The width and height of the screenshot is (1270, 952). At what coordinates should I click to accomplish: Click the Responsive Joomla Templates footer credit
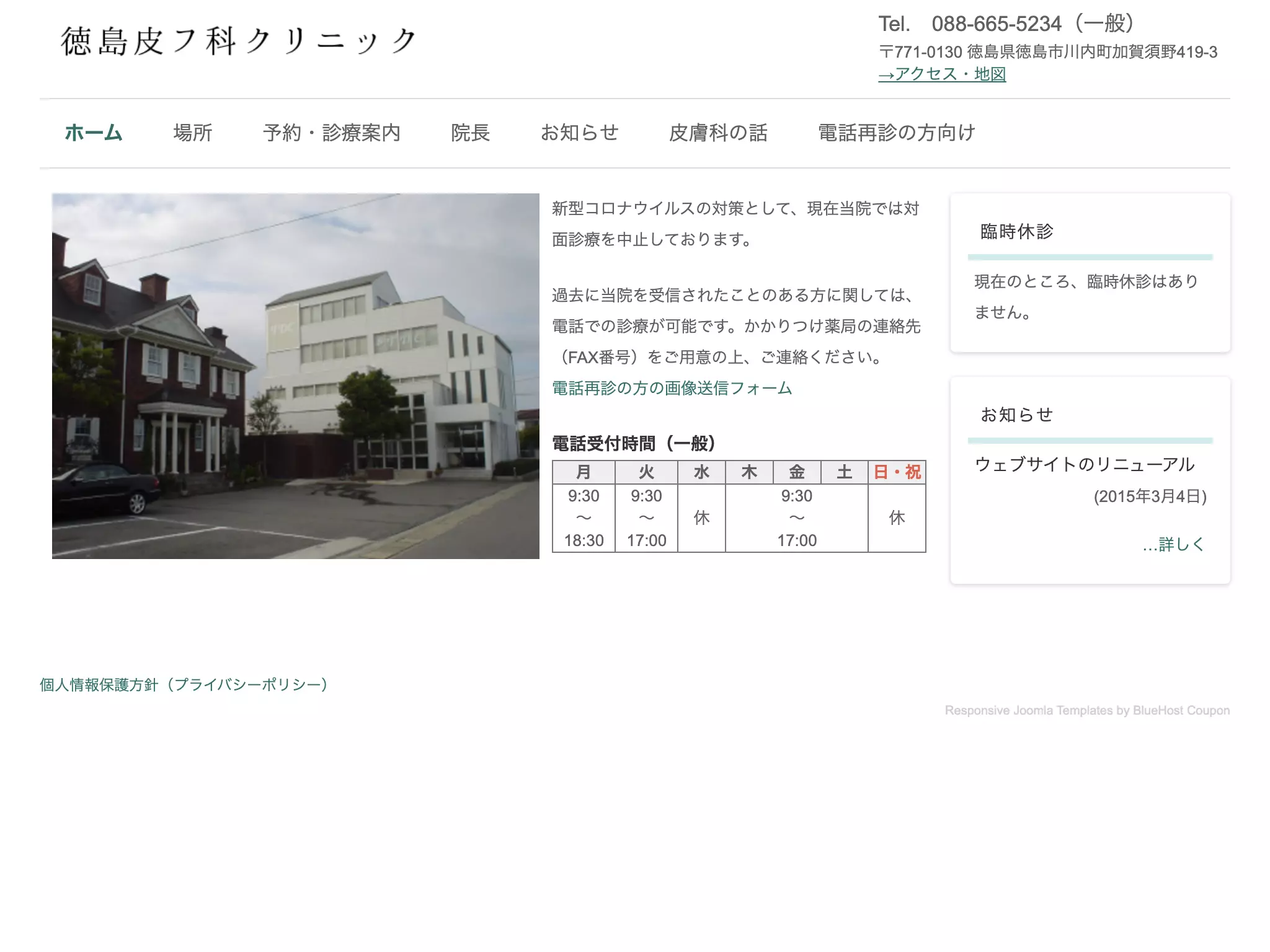[x=1087, y=710]
